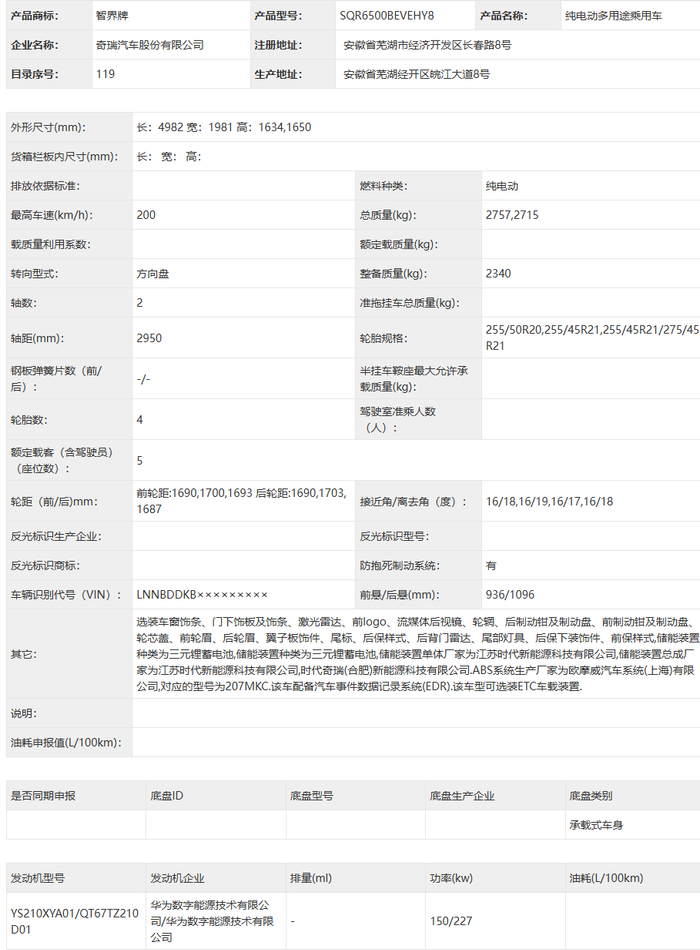Click the 最高车速(km/h) label
Image resolution: width=700 pixels, height=950 pixels.
point(52,215)
